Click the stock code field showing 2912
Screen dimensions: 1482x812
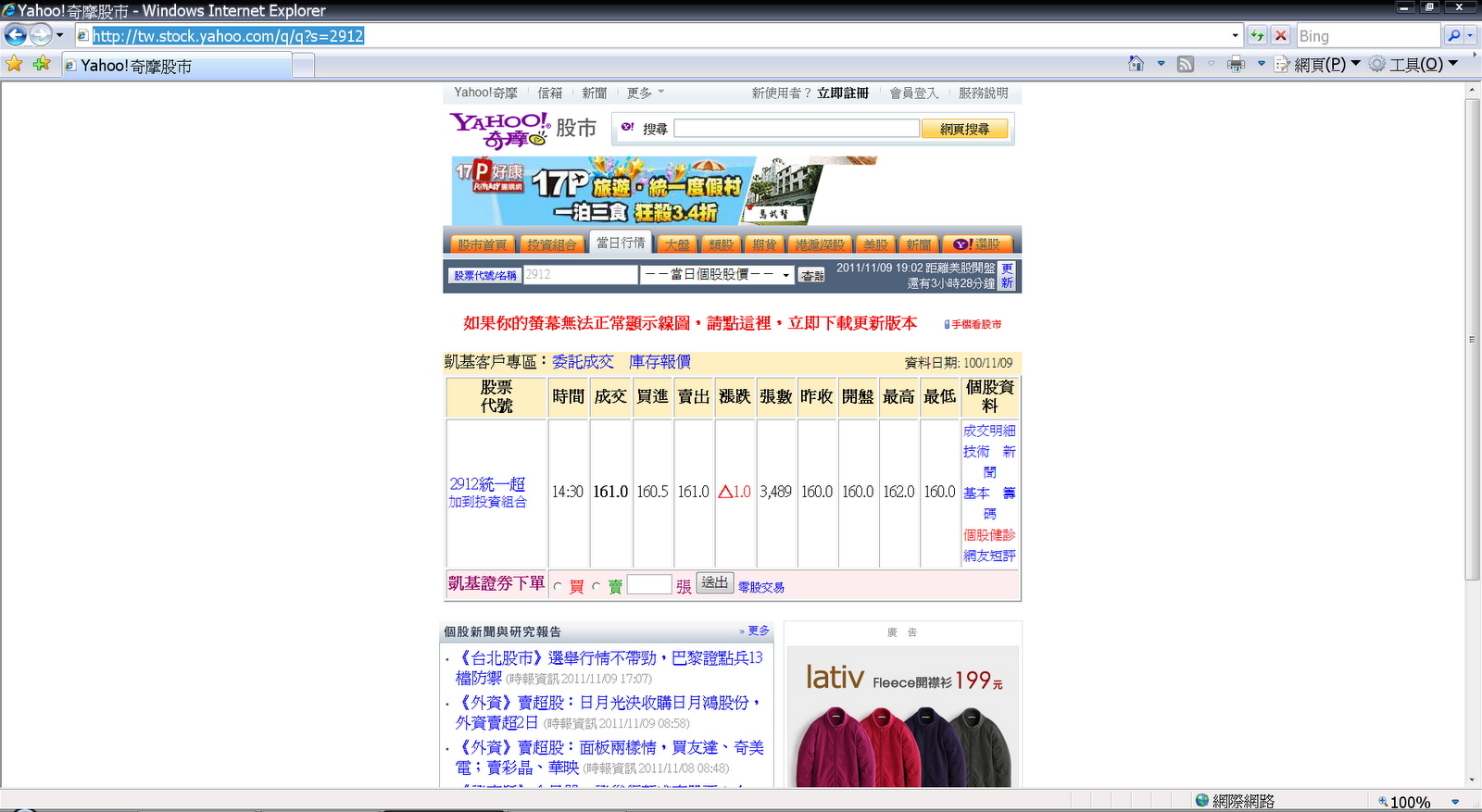581,275
